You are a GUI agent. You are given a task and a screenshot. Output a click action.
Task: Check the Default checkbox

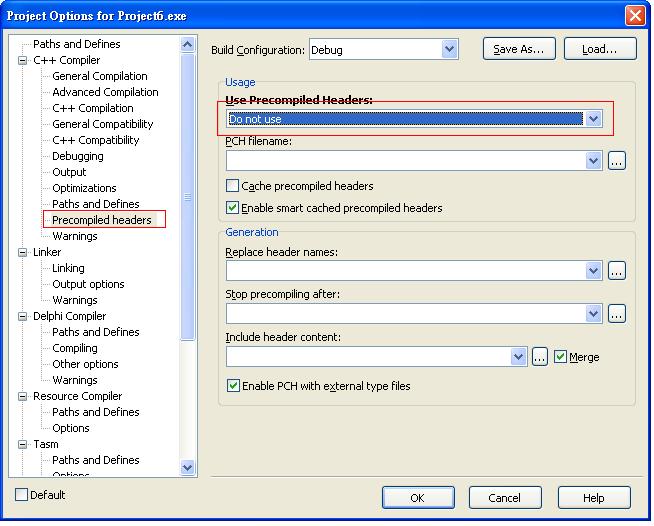[x=21, y=495]
